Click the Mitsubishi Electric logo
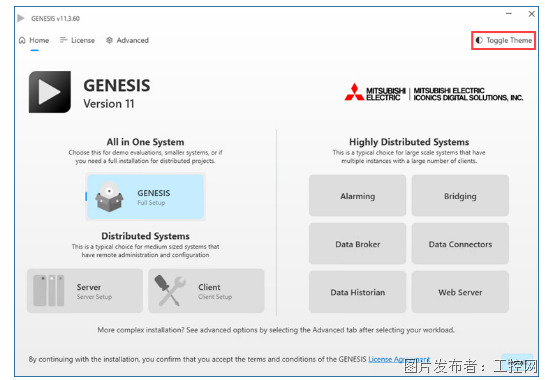Viewport: 545px width, 380px height. (x=433, y=93)
